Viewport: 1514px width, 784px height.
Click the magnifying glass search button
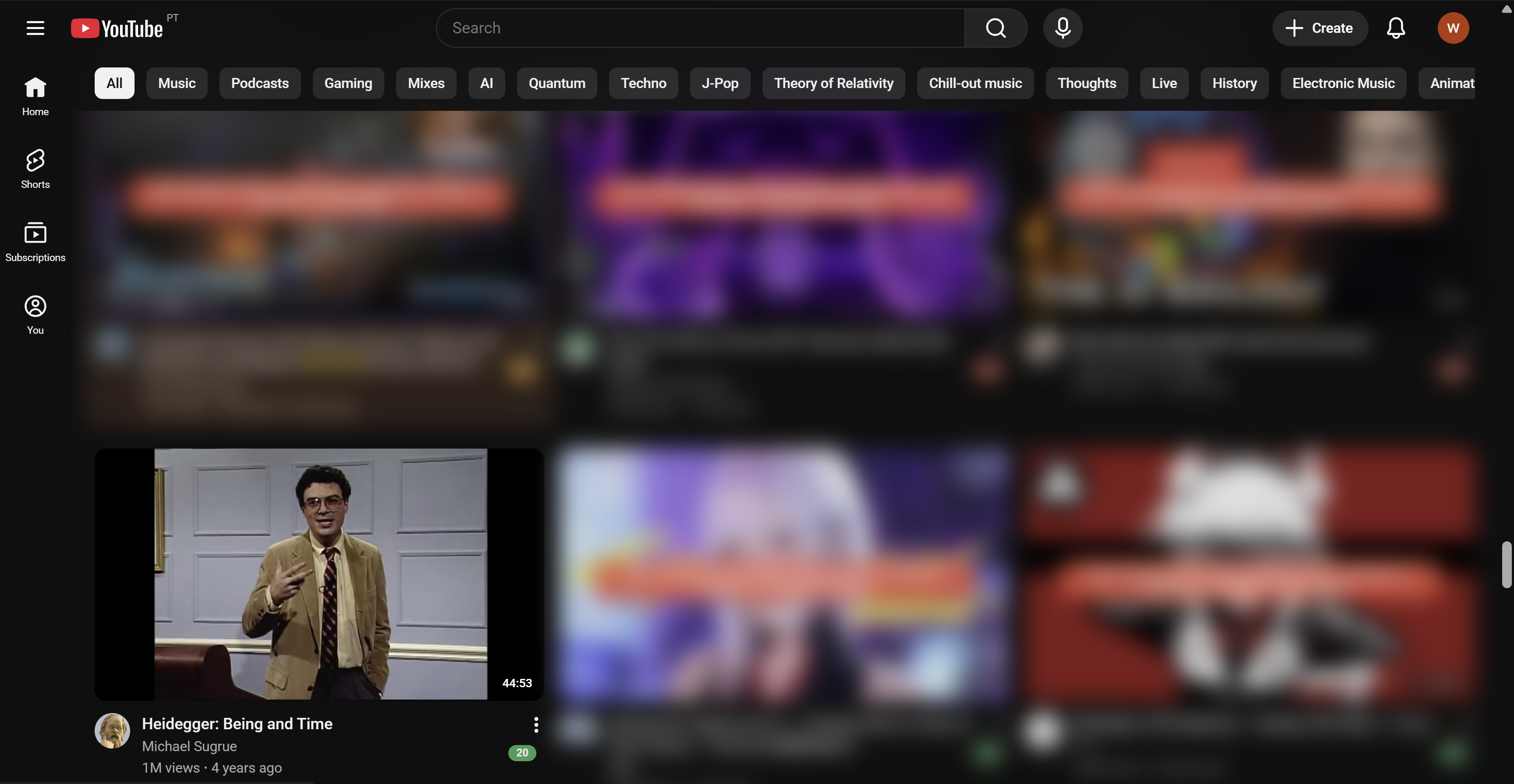[x=995, y=28]
